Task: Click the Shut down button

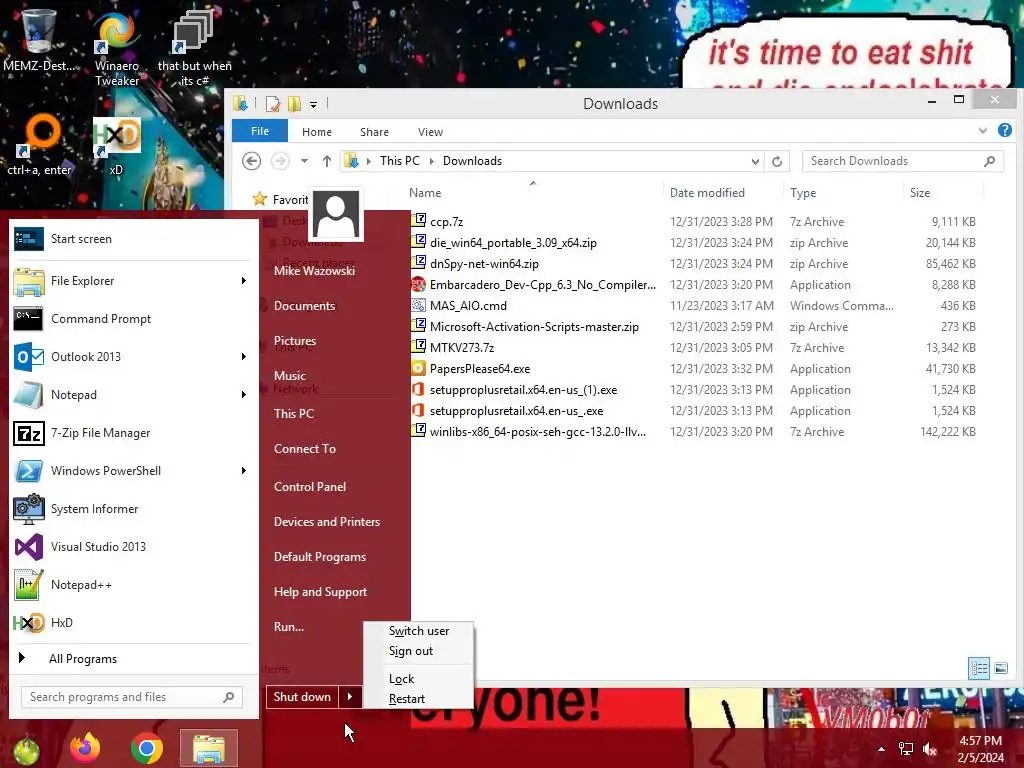Action: click(x=302, y=697)
